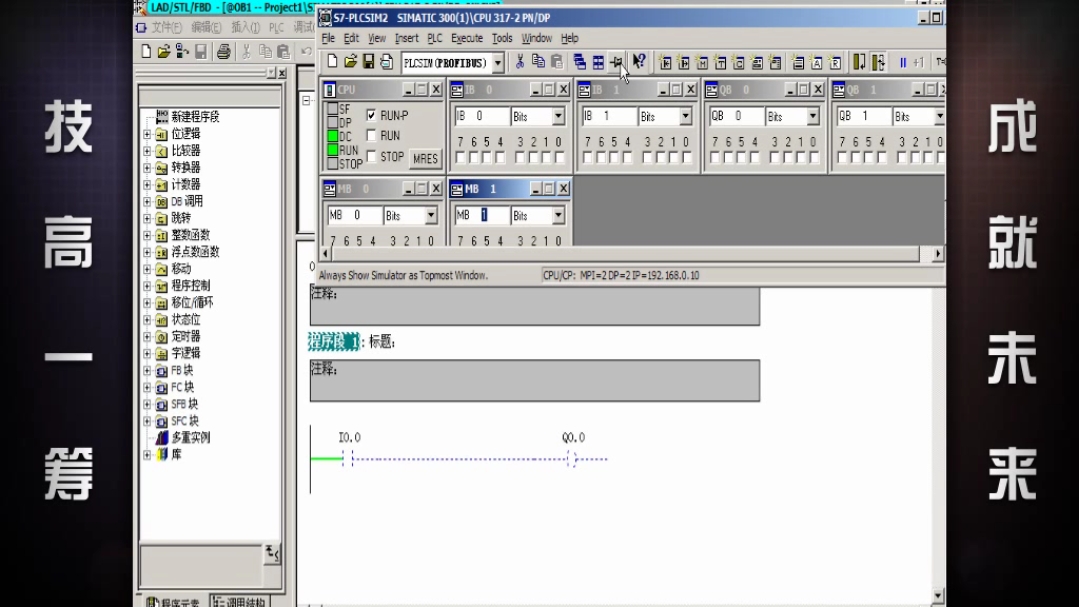This screenshot has width=1079, height=607.
Task: Click the Cut scissors icon in PLCSIM
Action: tap(520, 63)
